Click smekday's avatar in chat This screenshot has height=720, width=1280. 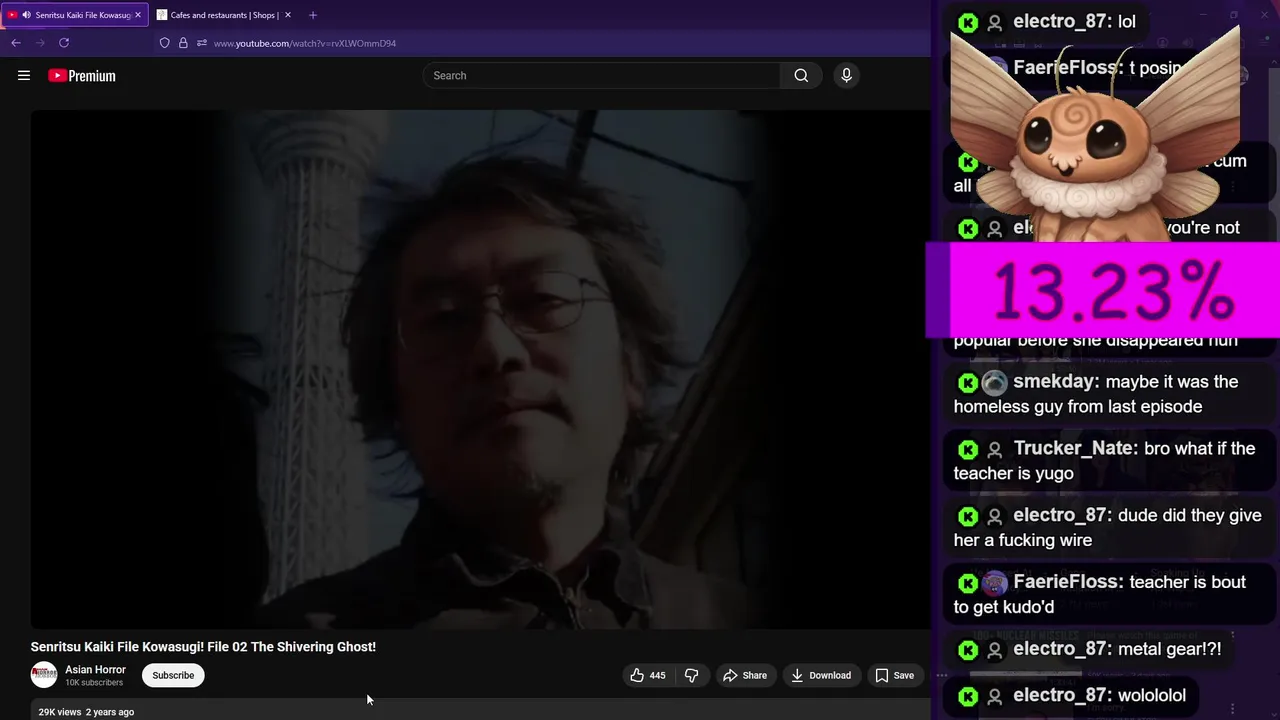[994, 382]
